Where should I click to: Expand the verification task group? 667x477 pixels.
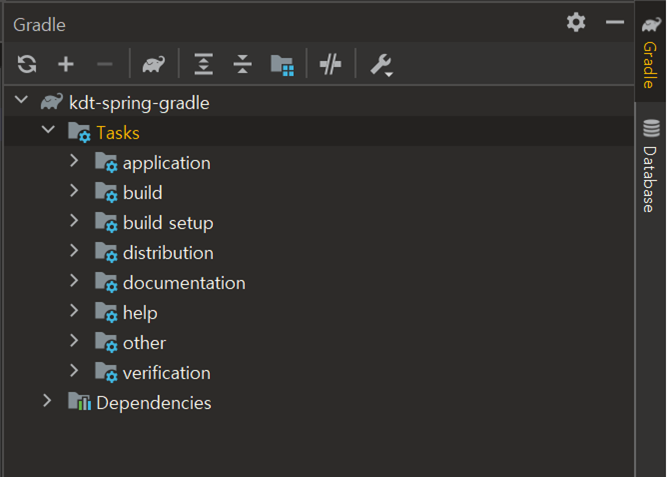coord(74,371)
